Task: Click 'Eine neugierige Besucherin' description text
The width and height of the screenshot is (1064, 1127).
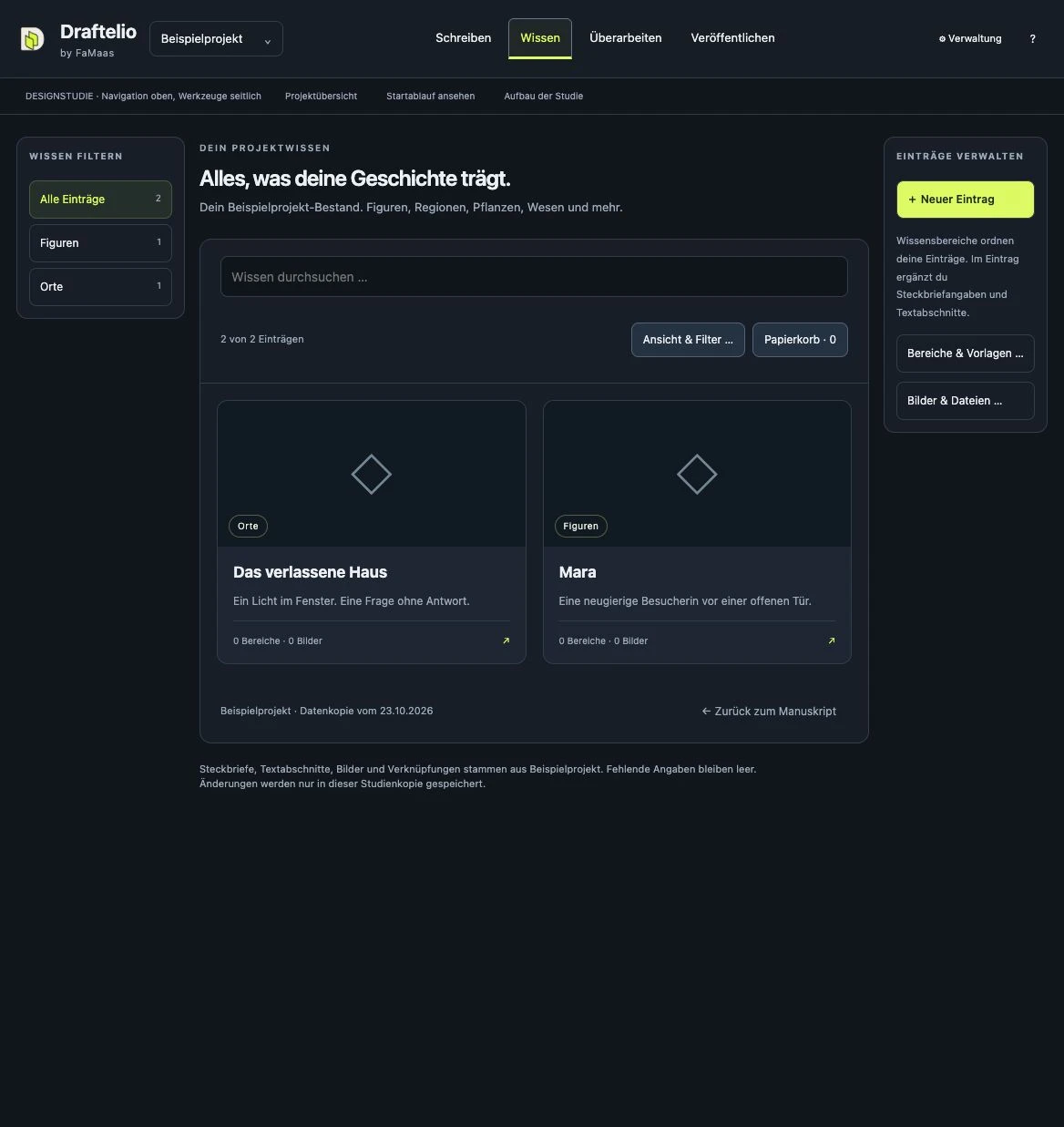Action: click(685, 601)
